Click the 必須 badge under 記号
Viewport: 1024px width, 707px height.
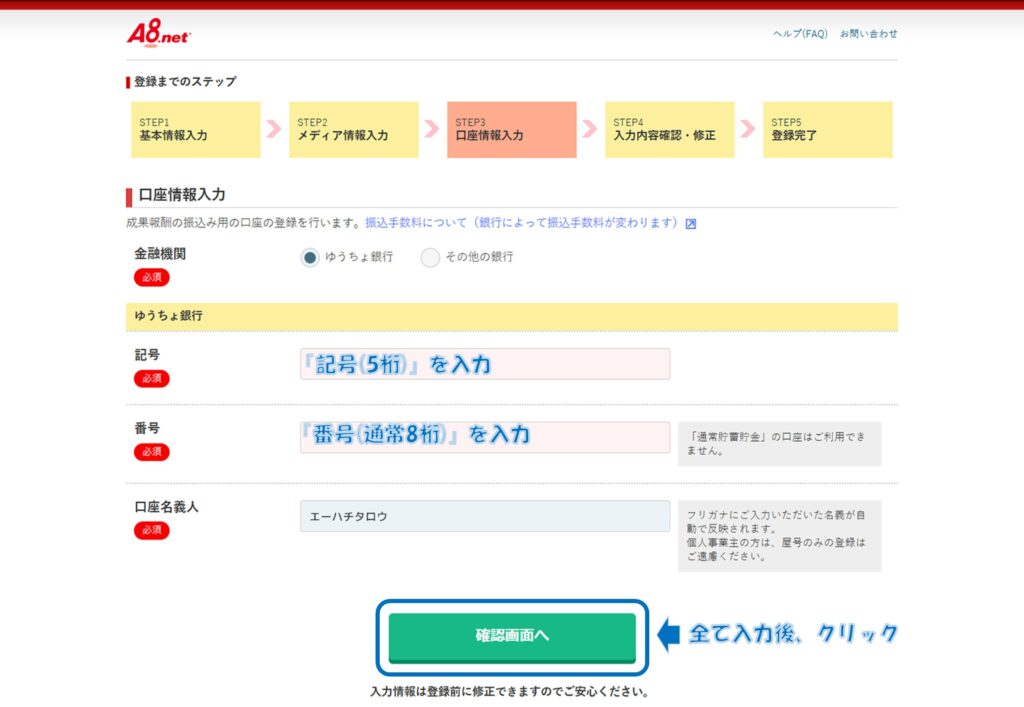click(x=152, y=378)
